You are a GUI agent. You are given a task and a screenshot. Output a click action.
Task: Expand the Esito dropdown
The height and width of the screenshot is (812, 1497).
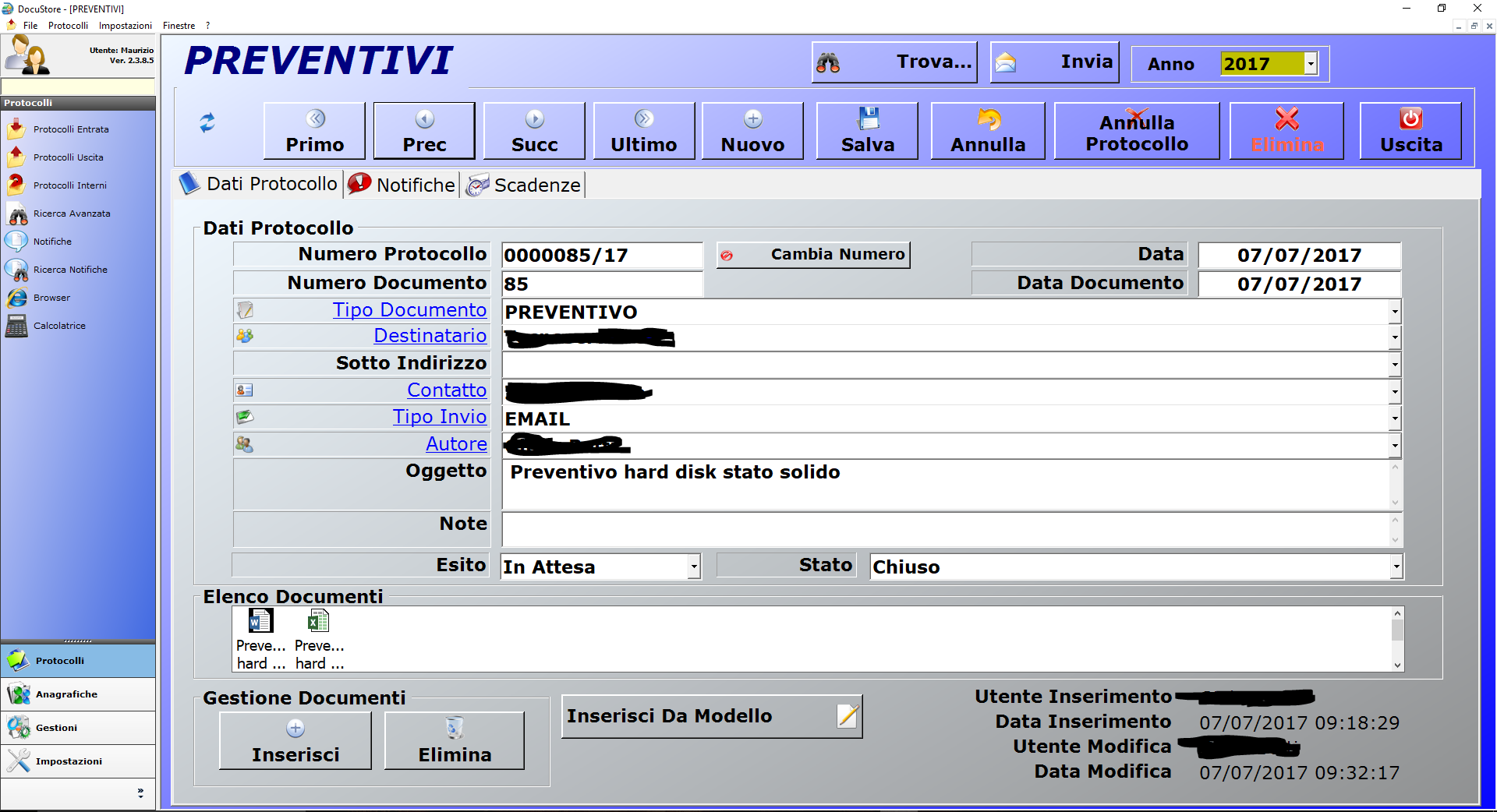[x=693, y=567]
